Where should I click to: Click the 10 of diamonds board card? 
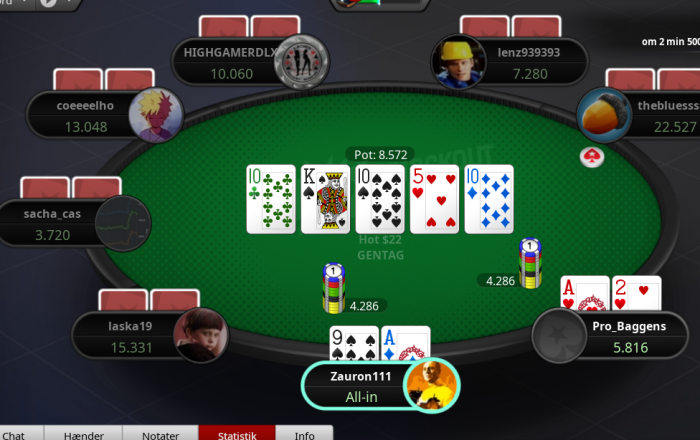tap(489, 199)
